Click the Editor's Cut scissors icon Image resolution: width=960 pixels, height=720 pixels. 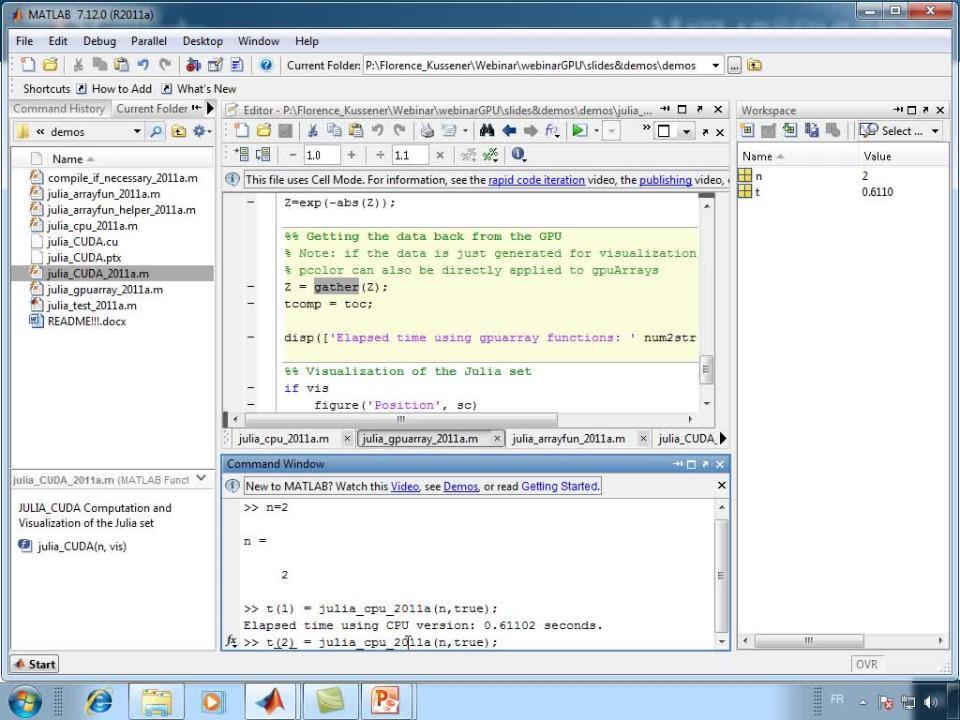point(312,130)
